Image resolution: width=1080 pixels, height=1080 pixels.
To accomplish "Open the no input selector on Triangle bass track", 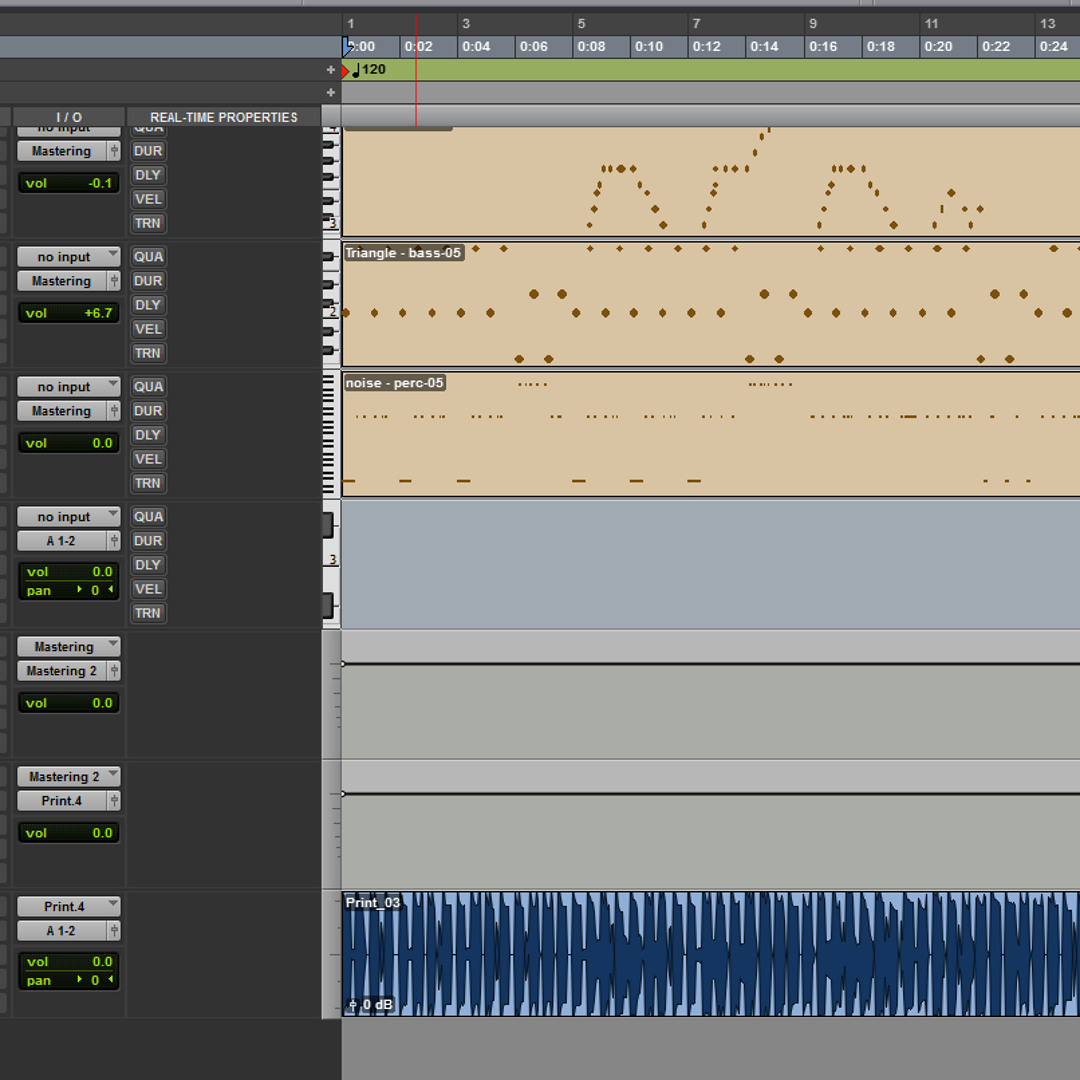I will [69, 257].
